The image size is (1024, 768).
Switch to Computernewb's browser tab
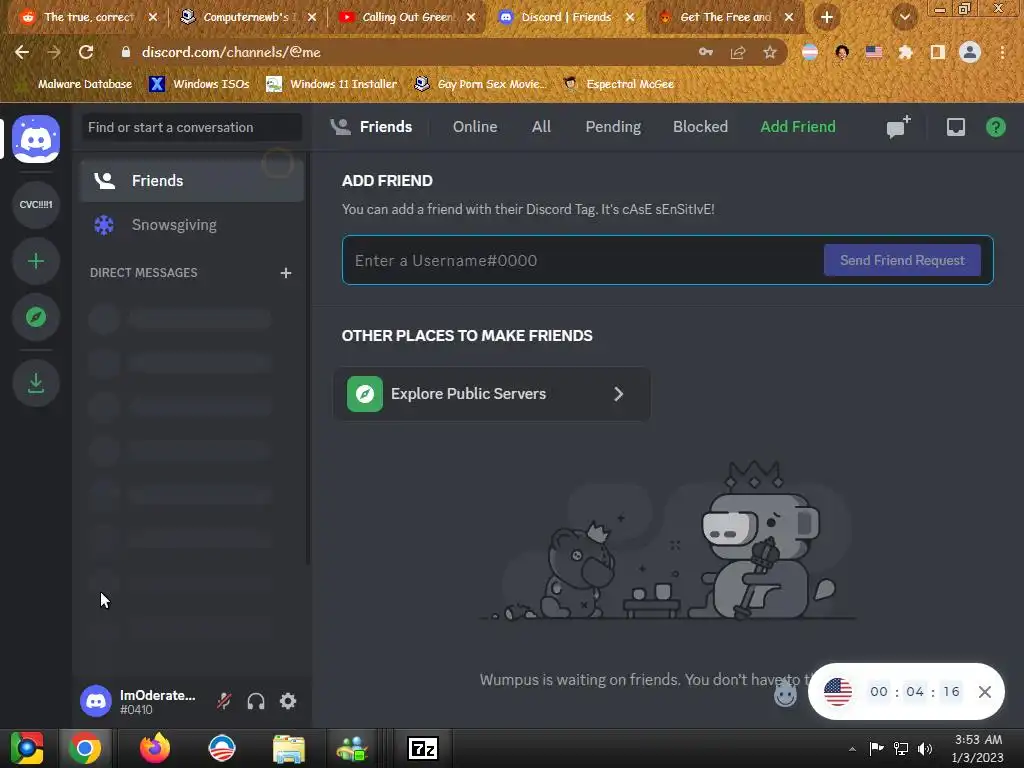click(247, 17)
